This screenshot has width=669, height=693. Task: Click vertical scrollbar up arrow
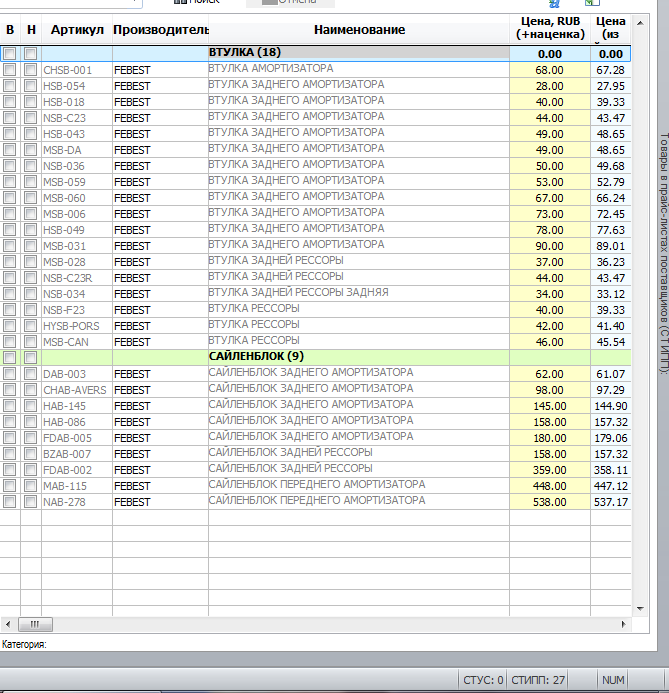640,23
